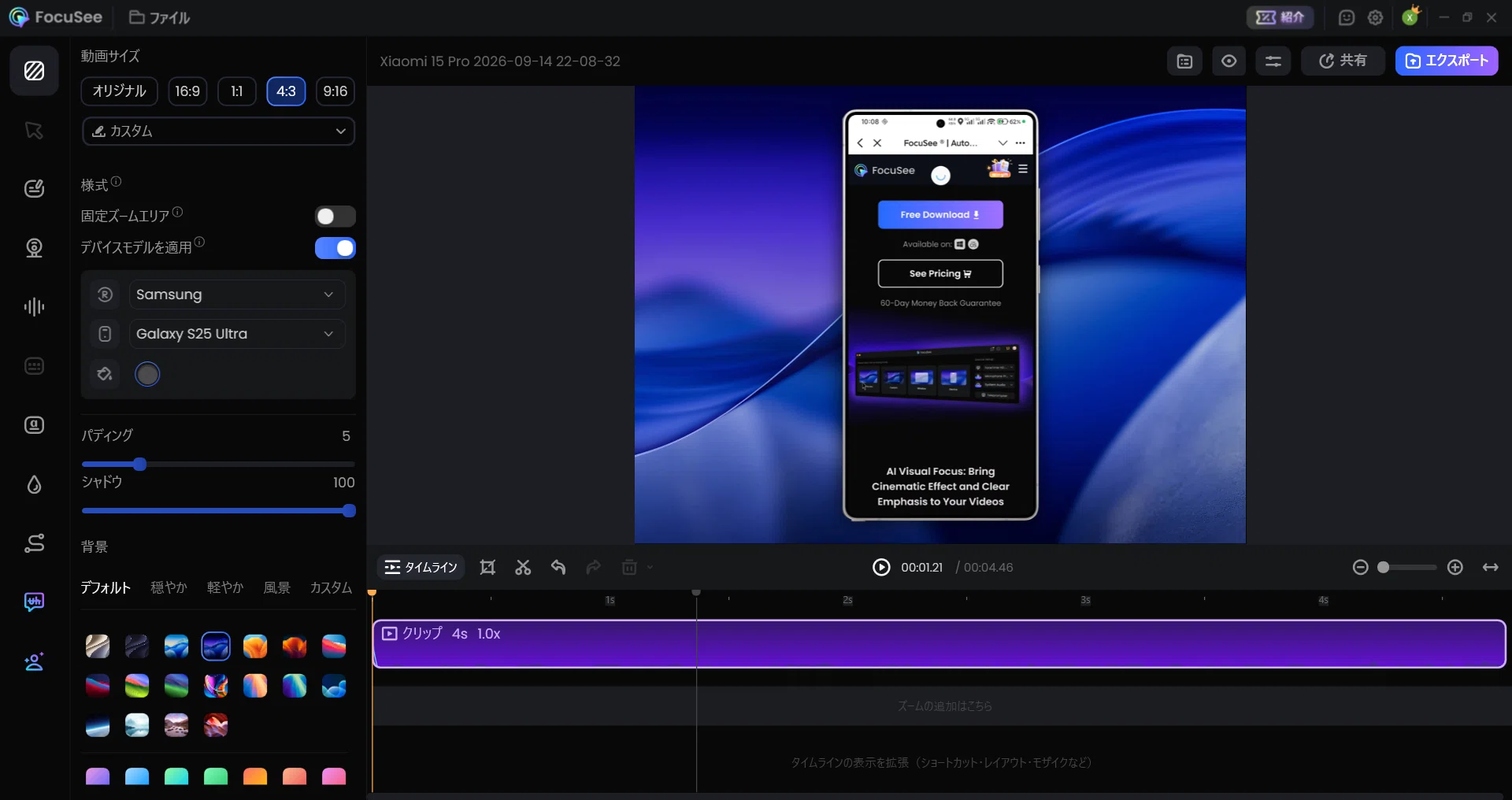Open the project list icon near share
The image size is (1512, 800).
1184,61
